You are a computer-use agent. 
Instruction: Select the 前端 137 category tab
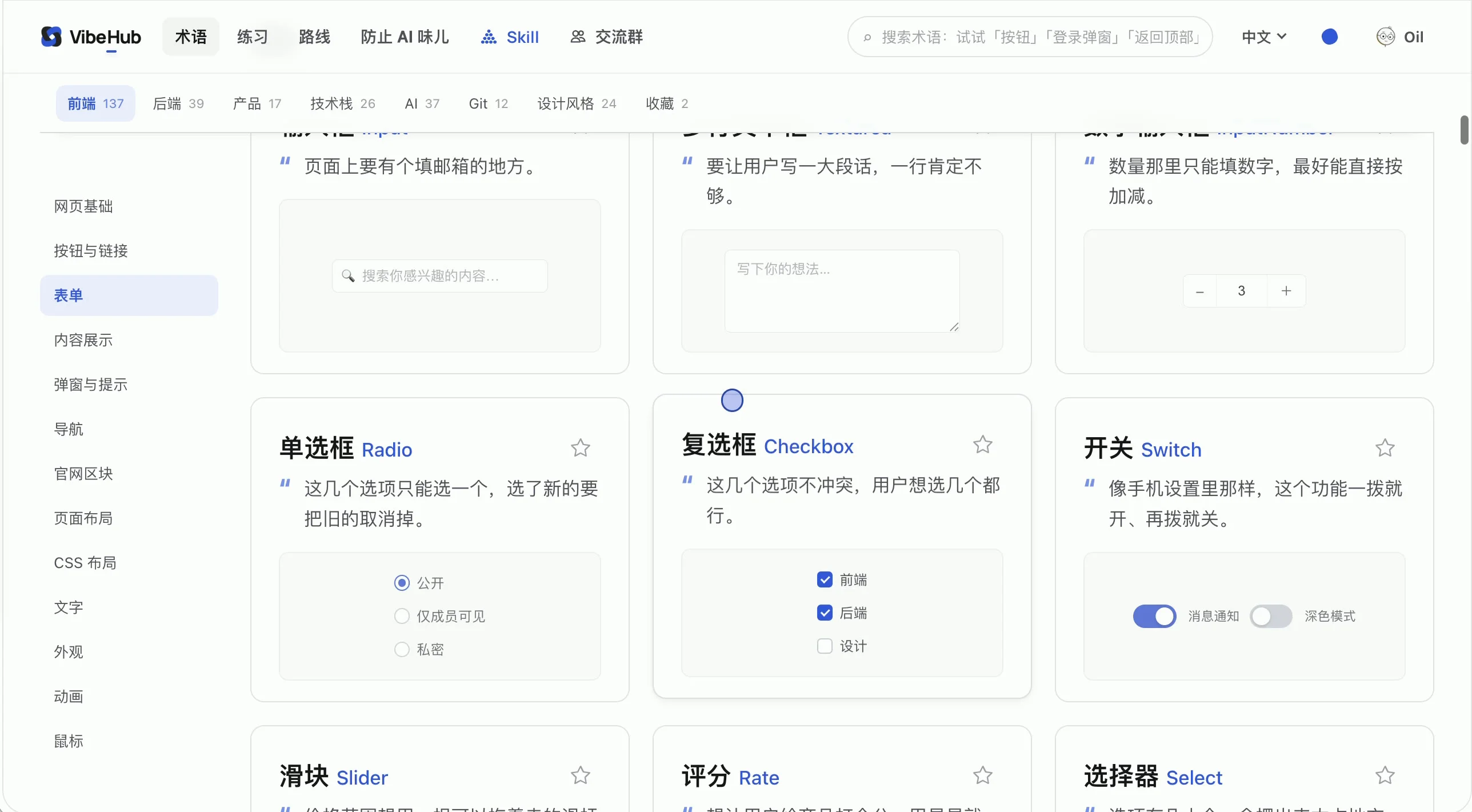(x=95, y=103)
